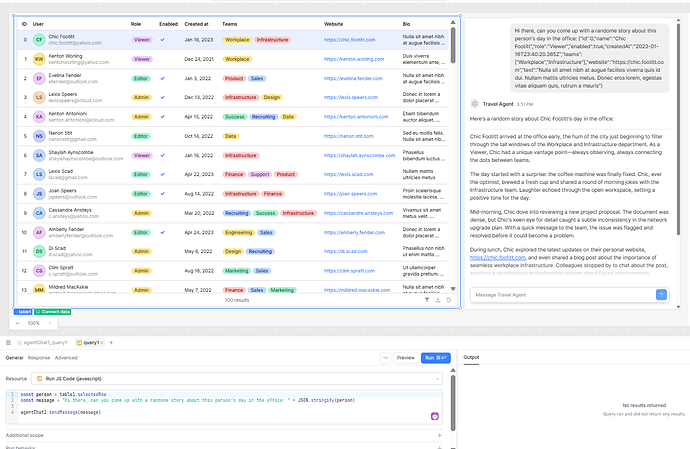Click the download icon below the table
Screen dimensions: 690x449
point(437,300)
